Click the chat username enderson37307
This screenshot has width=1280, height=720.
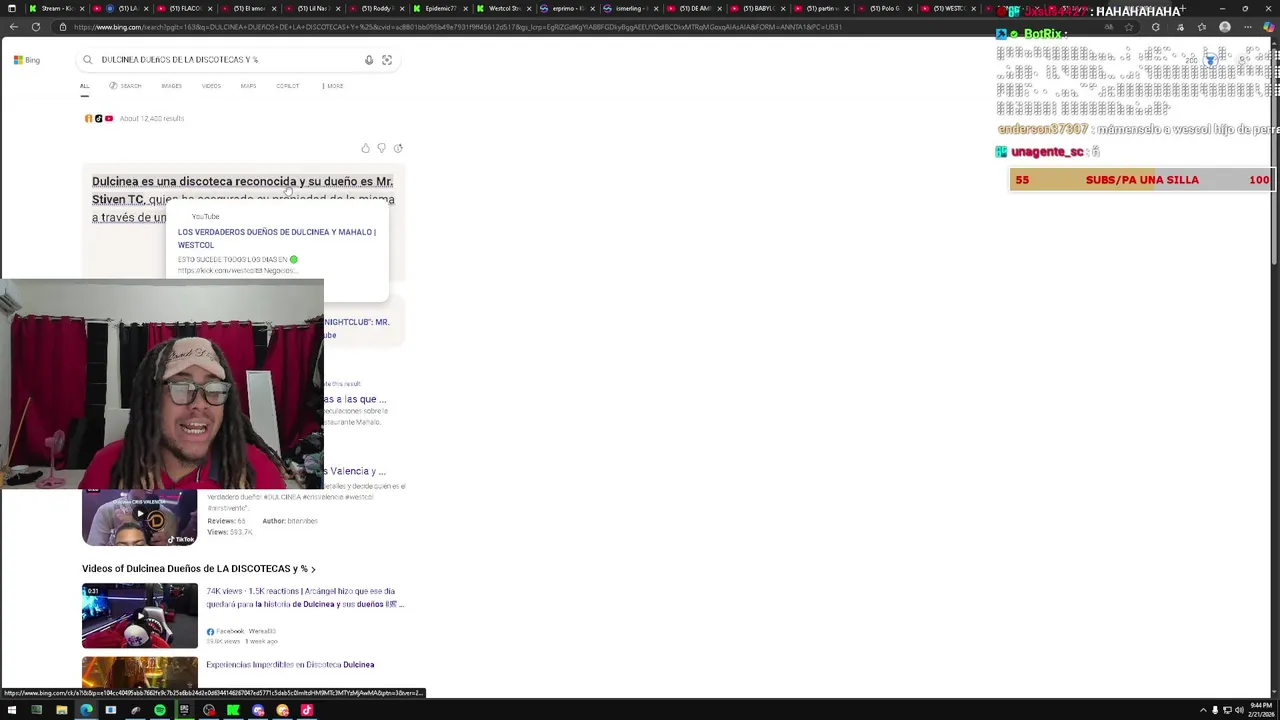pos(1042,130)
